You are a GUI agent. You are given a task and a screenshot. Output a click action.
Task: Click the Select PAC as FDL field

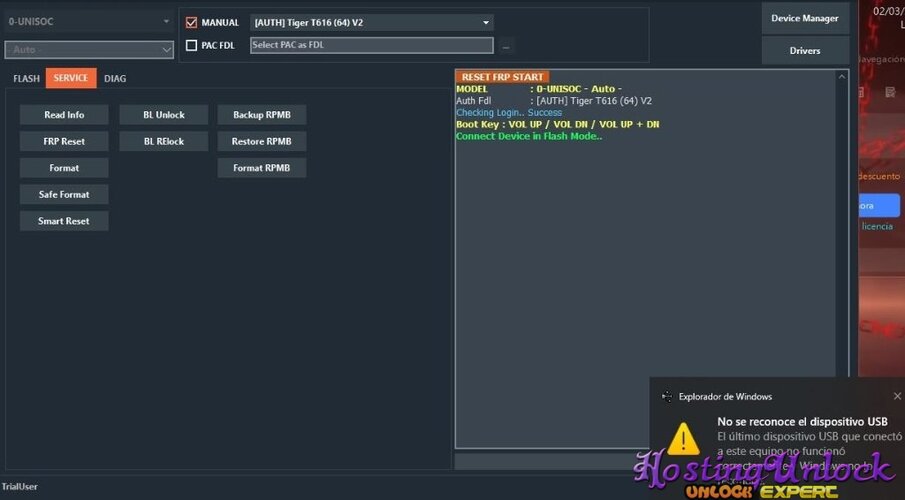coord(372,45)
